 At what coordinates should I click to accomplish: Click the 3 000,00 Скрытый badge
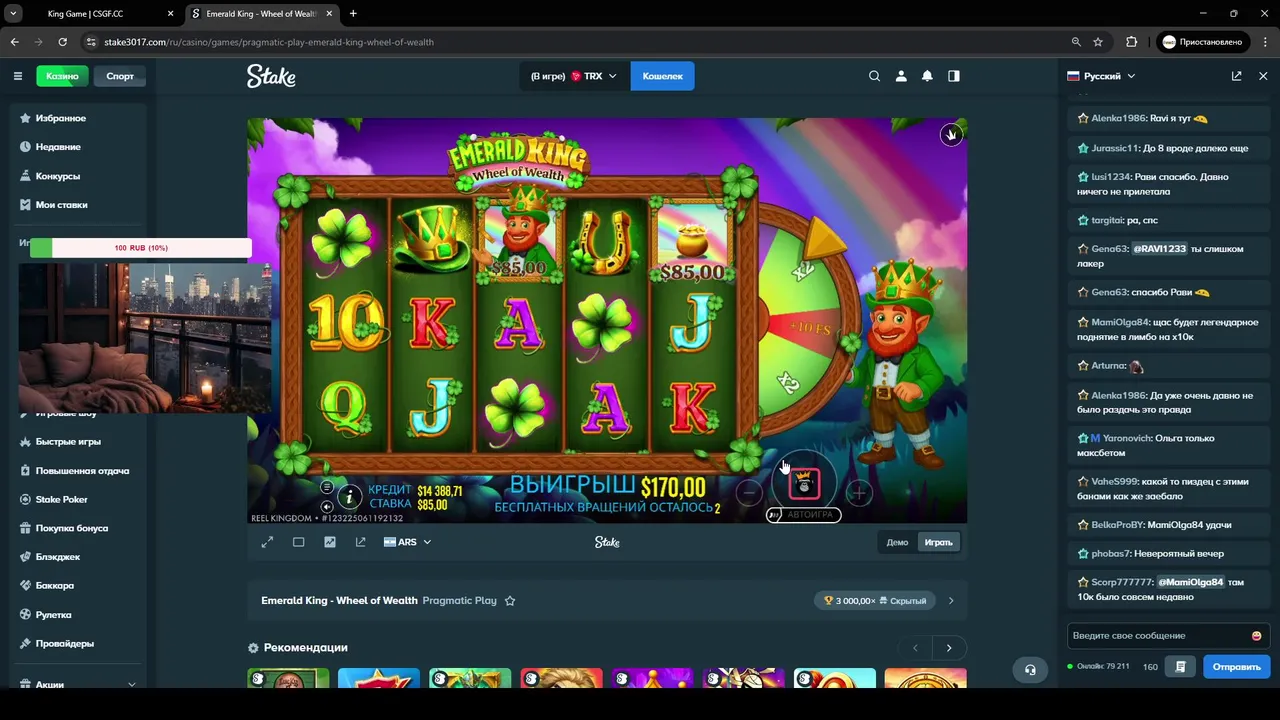(875, 601)
